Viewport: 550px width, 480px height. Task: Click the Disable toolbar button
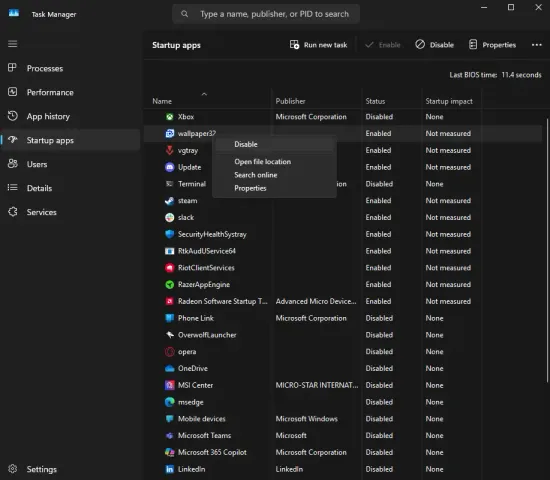[x=435, y=45]
